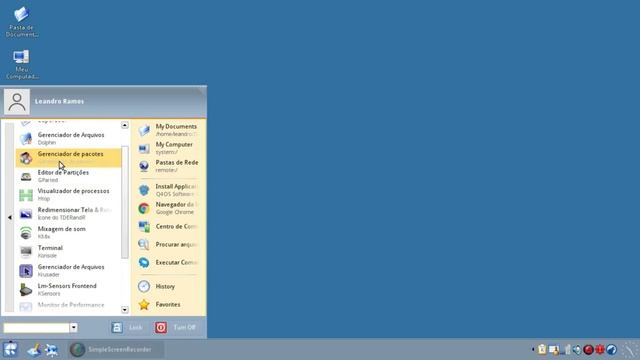Click the menu search input field
Image resolution: width=640 pixels, height=360 pixels.
(36, 327)
